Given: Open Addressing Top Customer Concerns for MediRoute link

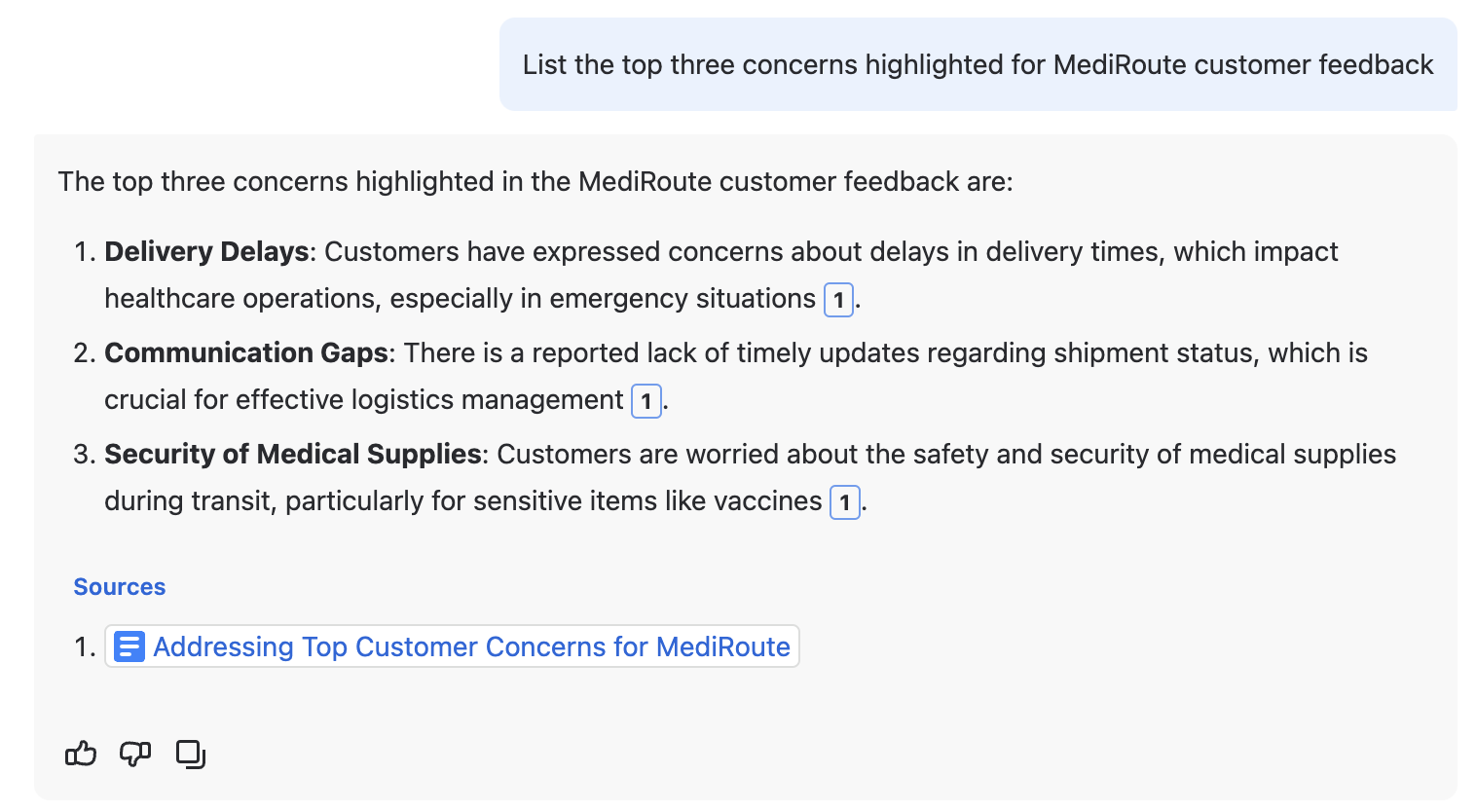Looking at the screenshot, I should pyautogui.click(x=471, y=646).
